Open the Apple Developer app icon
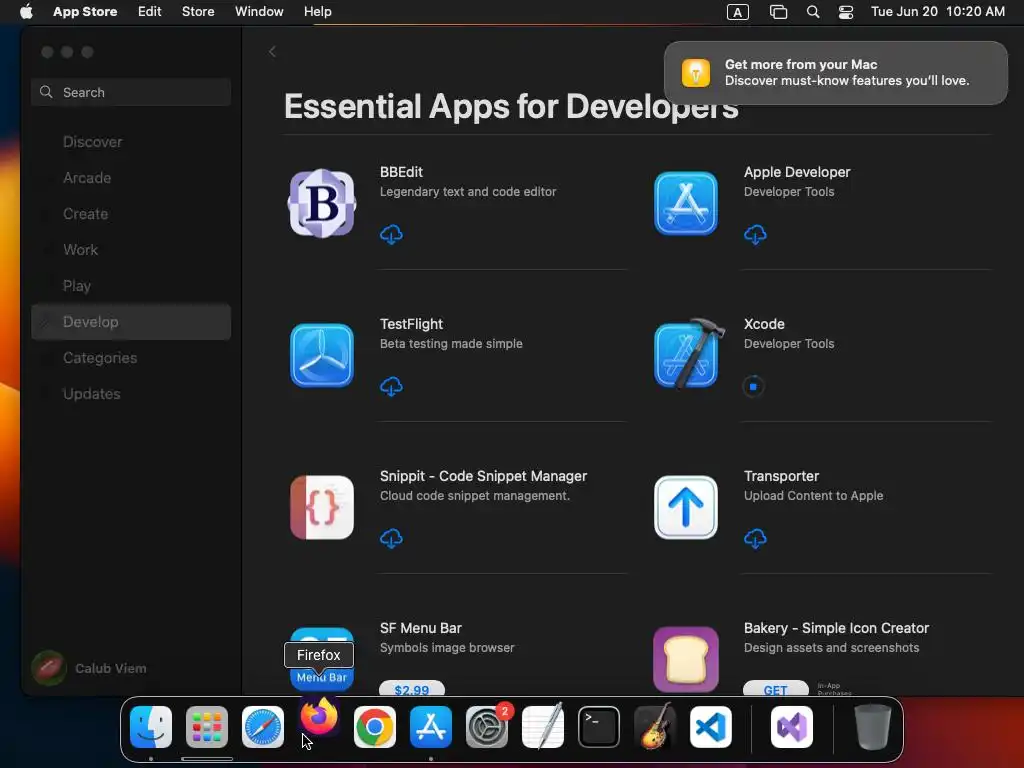The height and width of the screenshot is (768, 1024). pos(686,203)
